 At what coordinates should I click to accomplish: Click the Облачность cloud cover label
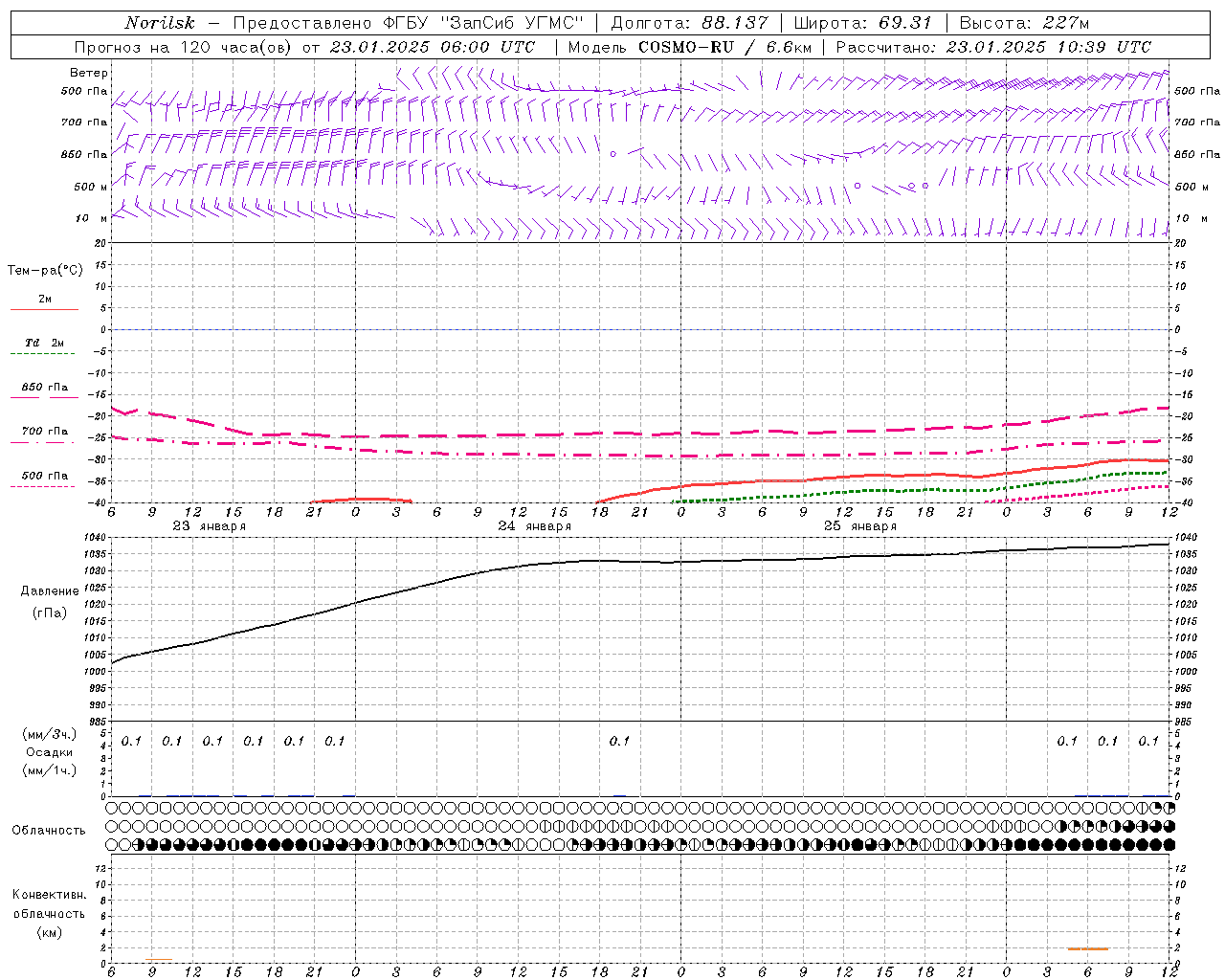(49, 831)
